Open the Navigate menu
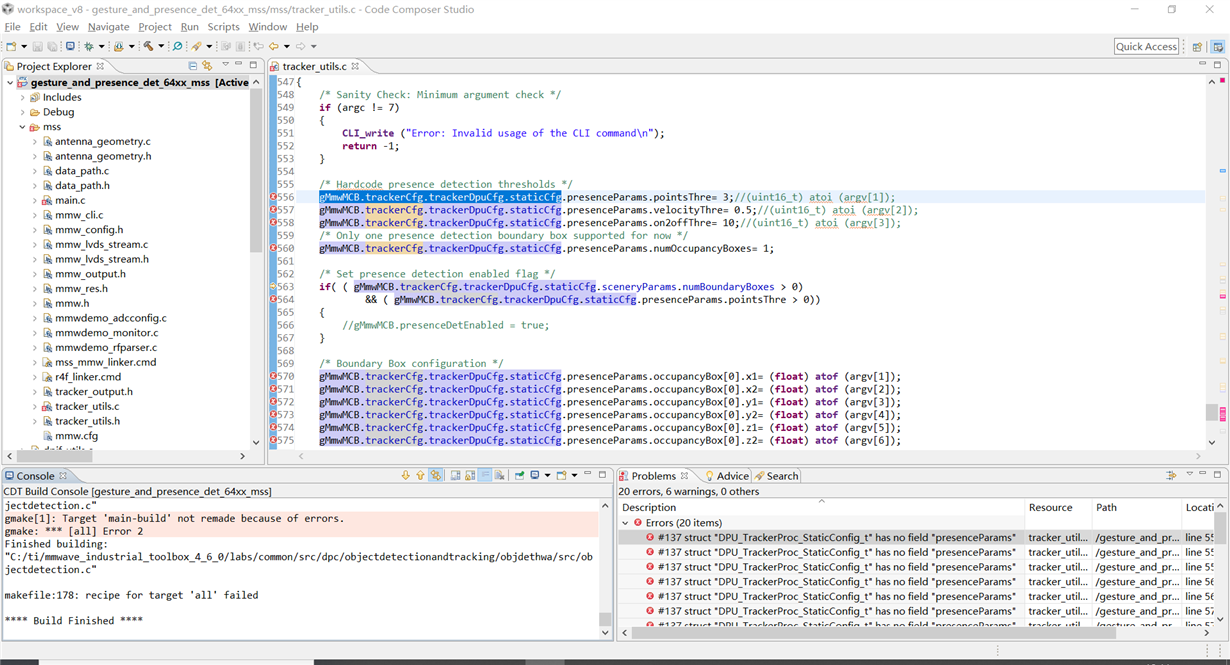1230x665 pixels. (x=108, y=27)
